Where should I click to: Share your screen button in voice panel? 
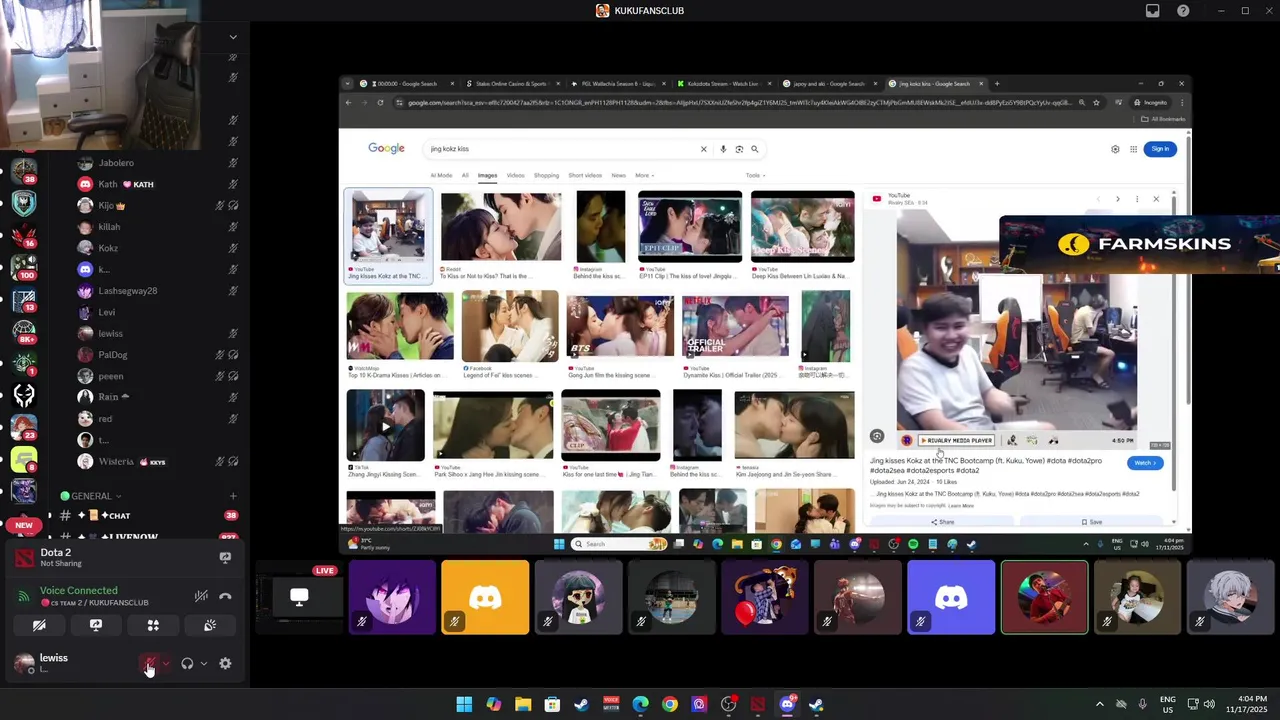[96, 625]
